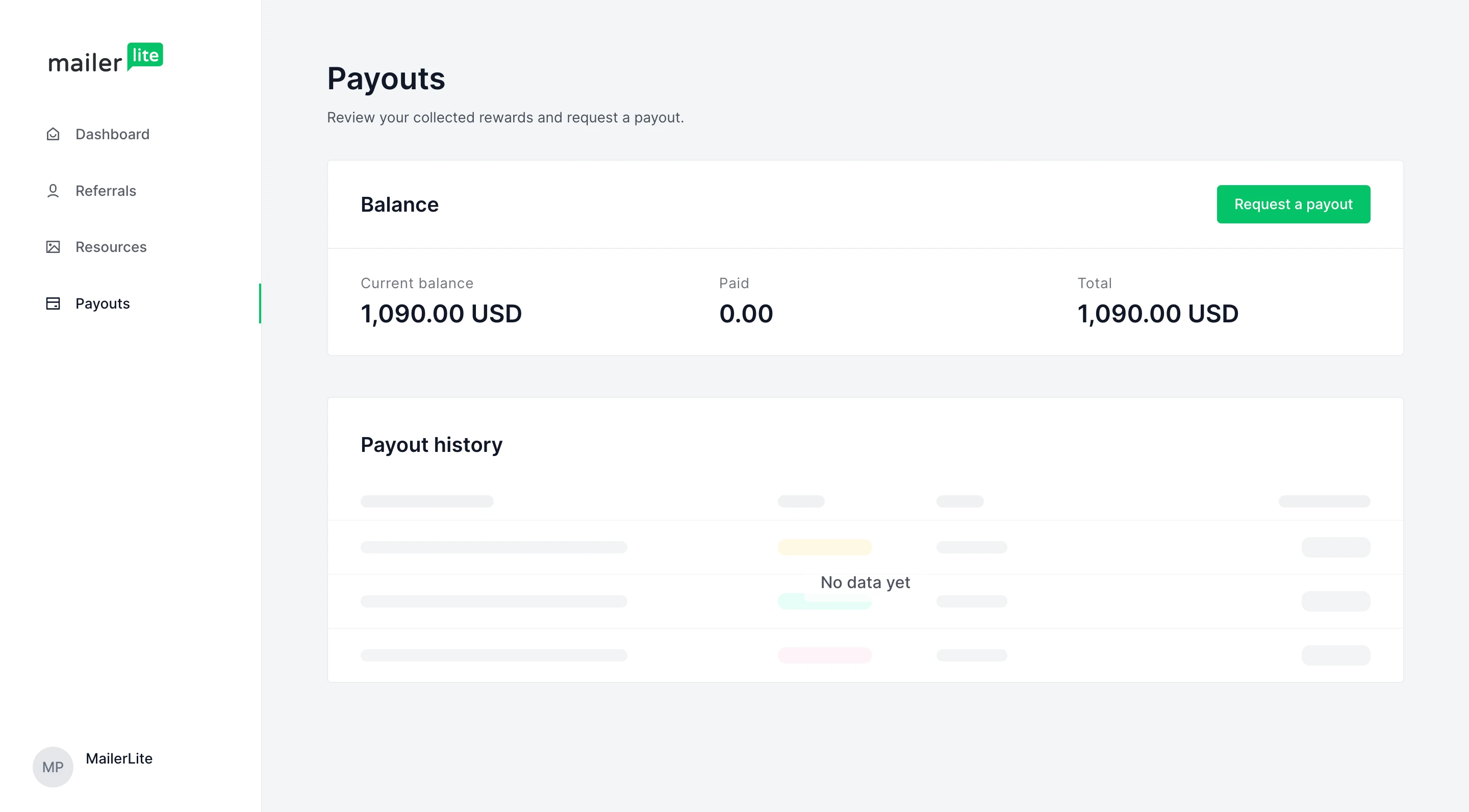
Task: Click the yellow placeholder status pill
Action: pyautogui.click(x=825, y=547)
